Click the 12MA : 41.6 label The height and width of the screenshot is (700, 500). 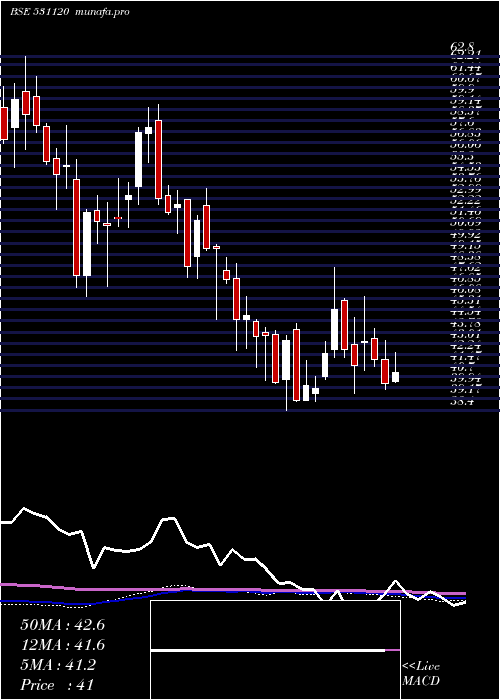pos(62,646)
